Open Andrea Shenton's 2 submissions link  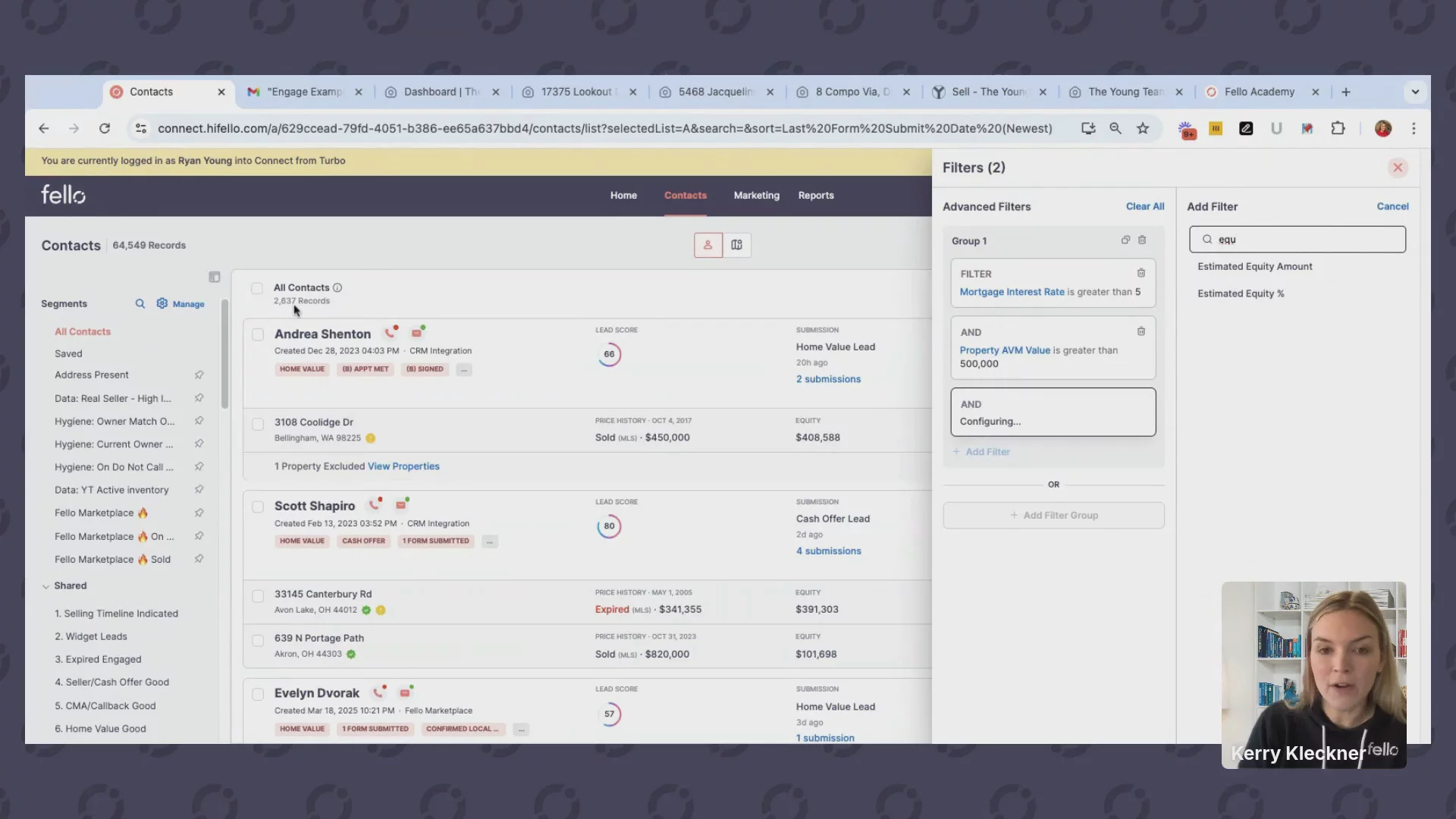point(828,379)
